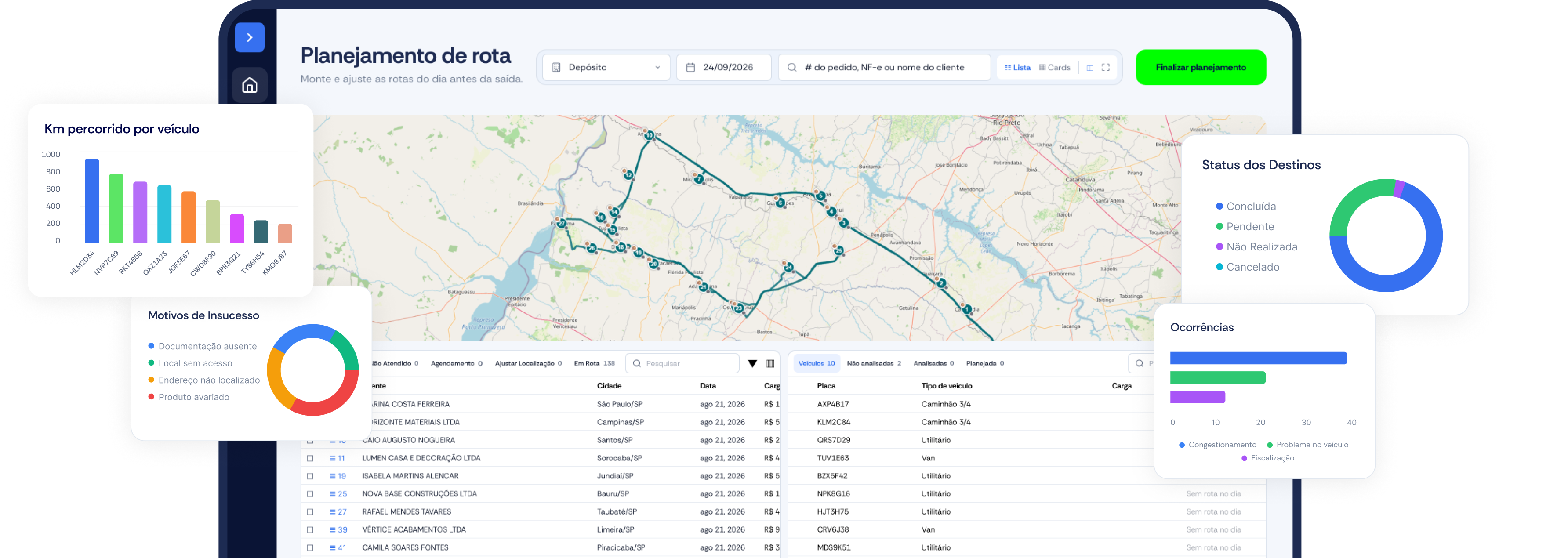
Task: Focus the Pesquisar field above the orders table
Action: coord(682,363)
